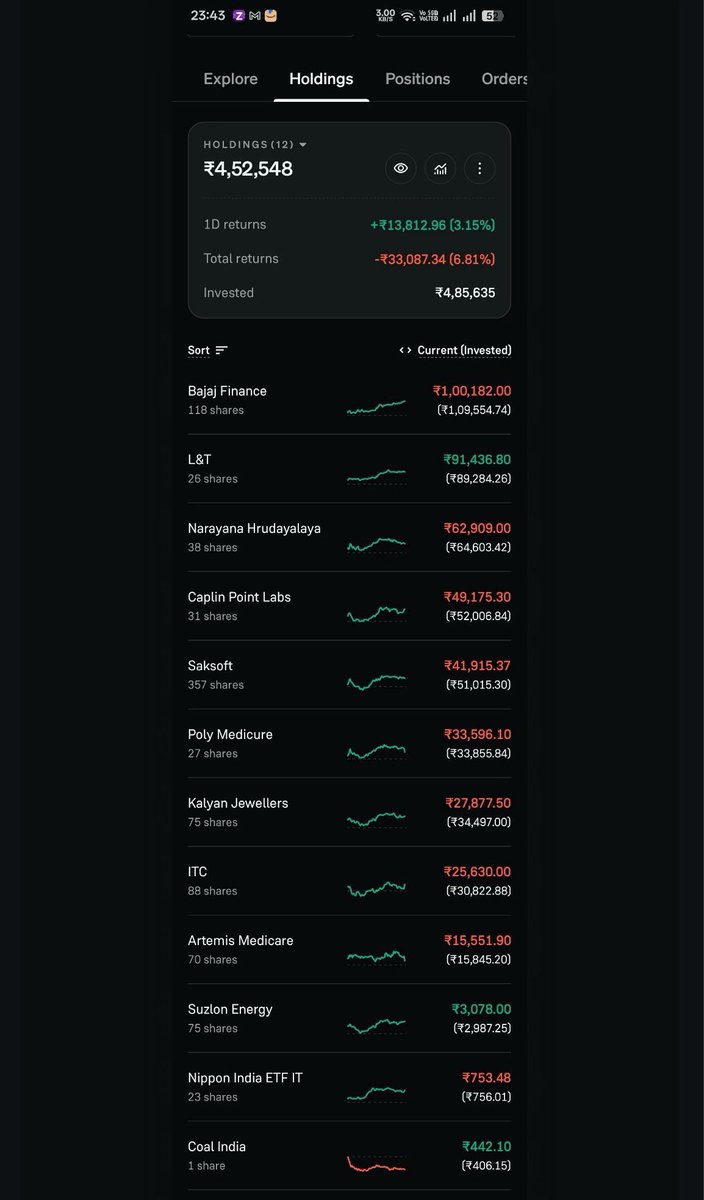Open Caplin Point Labs holding
Screen dimensions: 704x1200
tap(349, 606)
